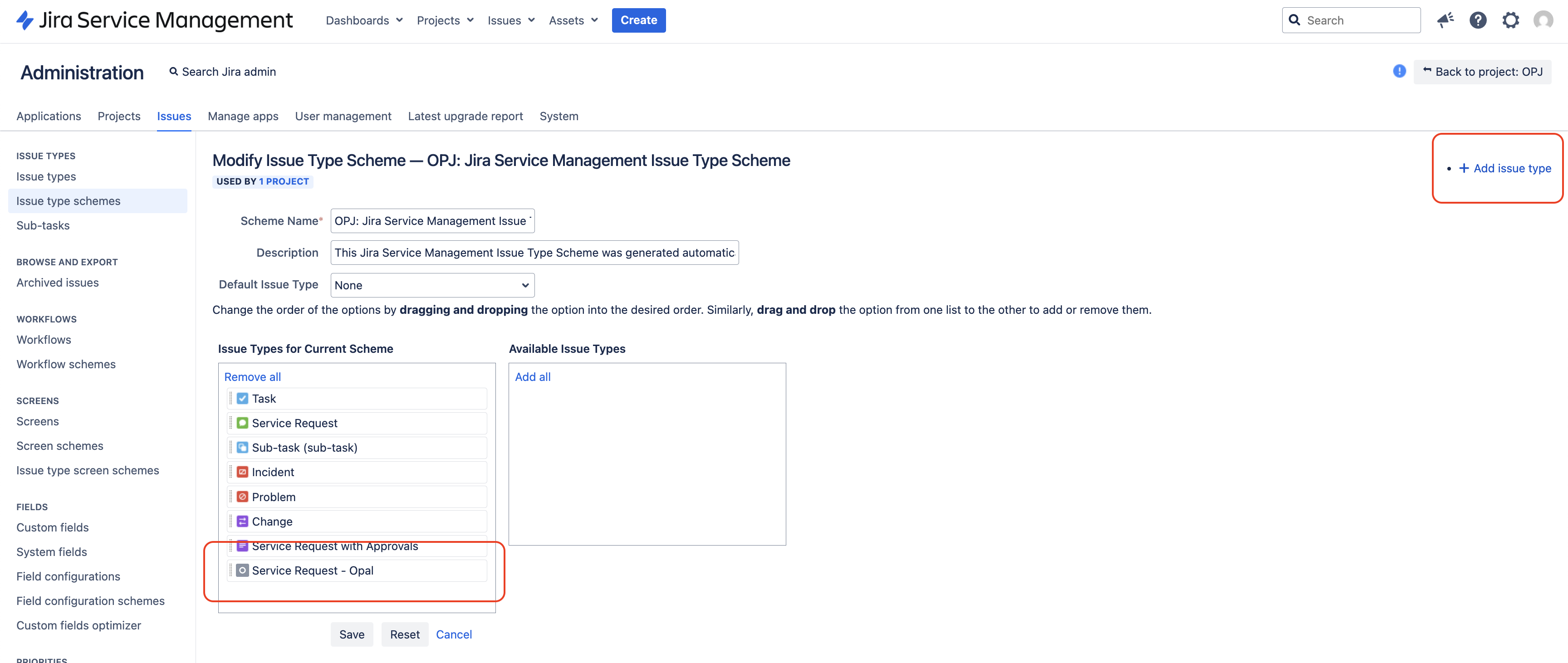This screenshot has height=663, width=1568.
Task: Click the blue info alert icon
Action: point(1399,71)
